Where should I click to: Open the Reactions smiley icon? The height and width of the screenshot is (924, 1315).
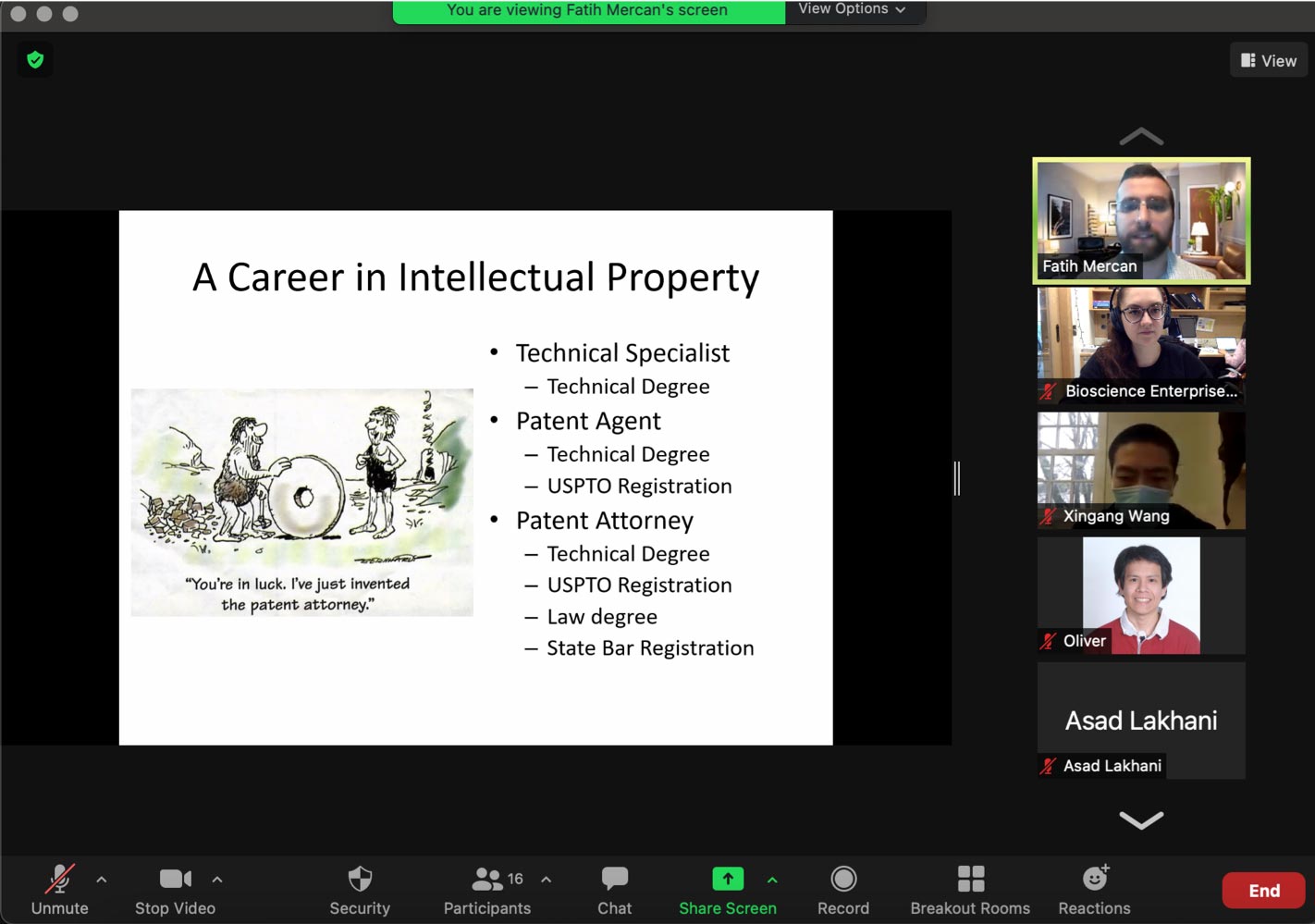tap(1096, 877)
